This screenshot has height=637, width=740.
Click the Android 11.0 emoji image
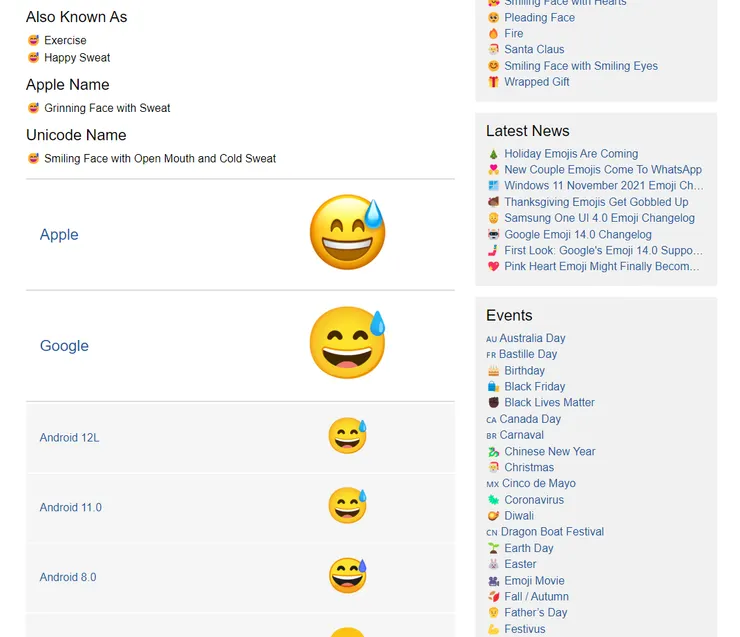pyautogui.click(x=347, y=505)
